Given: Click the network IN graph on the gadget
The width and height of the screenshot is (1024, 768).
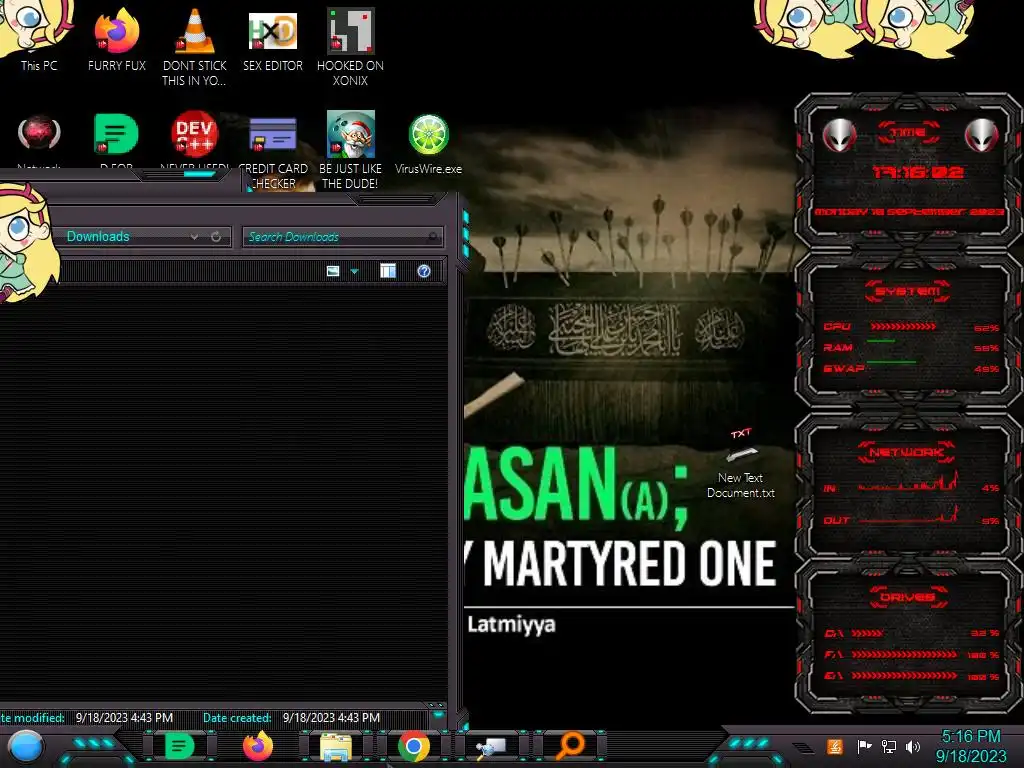Looking at the screenshot, I should click(x=908, y=480).
